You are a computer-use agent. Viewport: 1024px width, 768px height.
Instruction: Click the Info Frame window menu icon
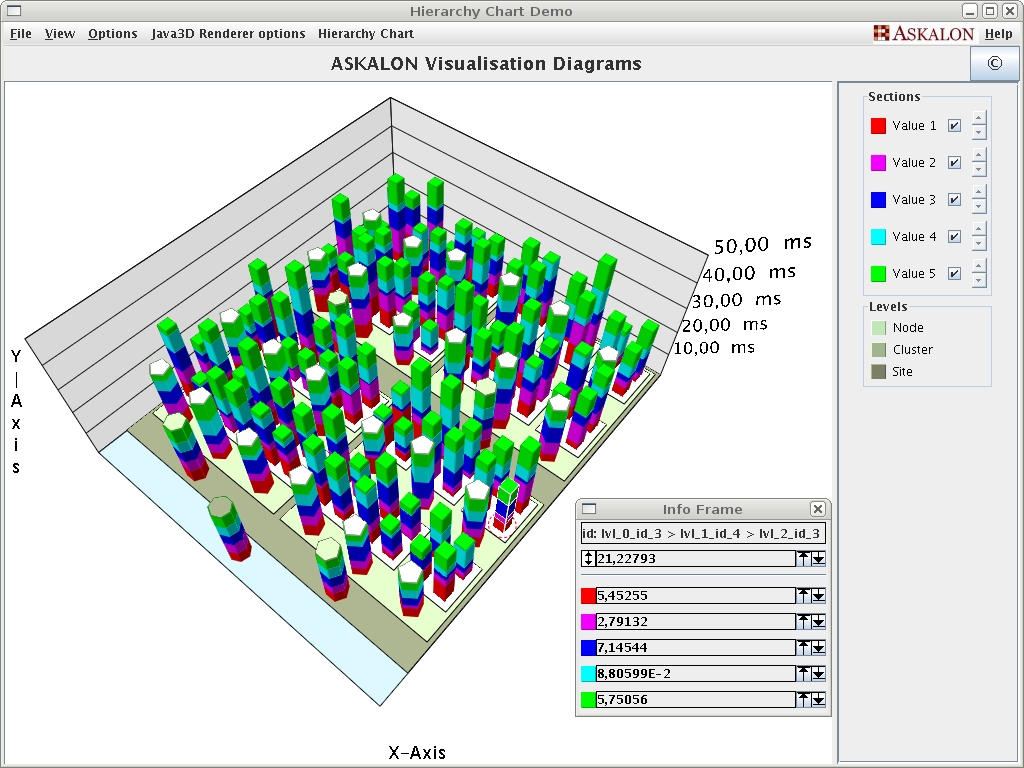(589, 509)
